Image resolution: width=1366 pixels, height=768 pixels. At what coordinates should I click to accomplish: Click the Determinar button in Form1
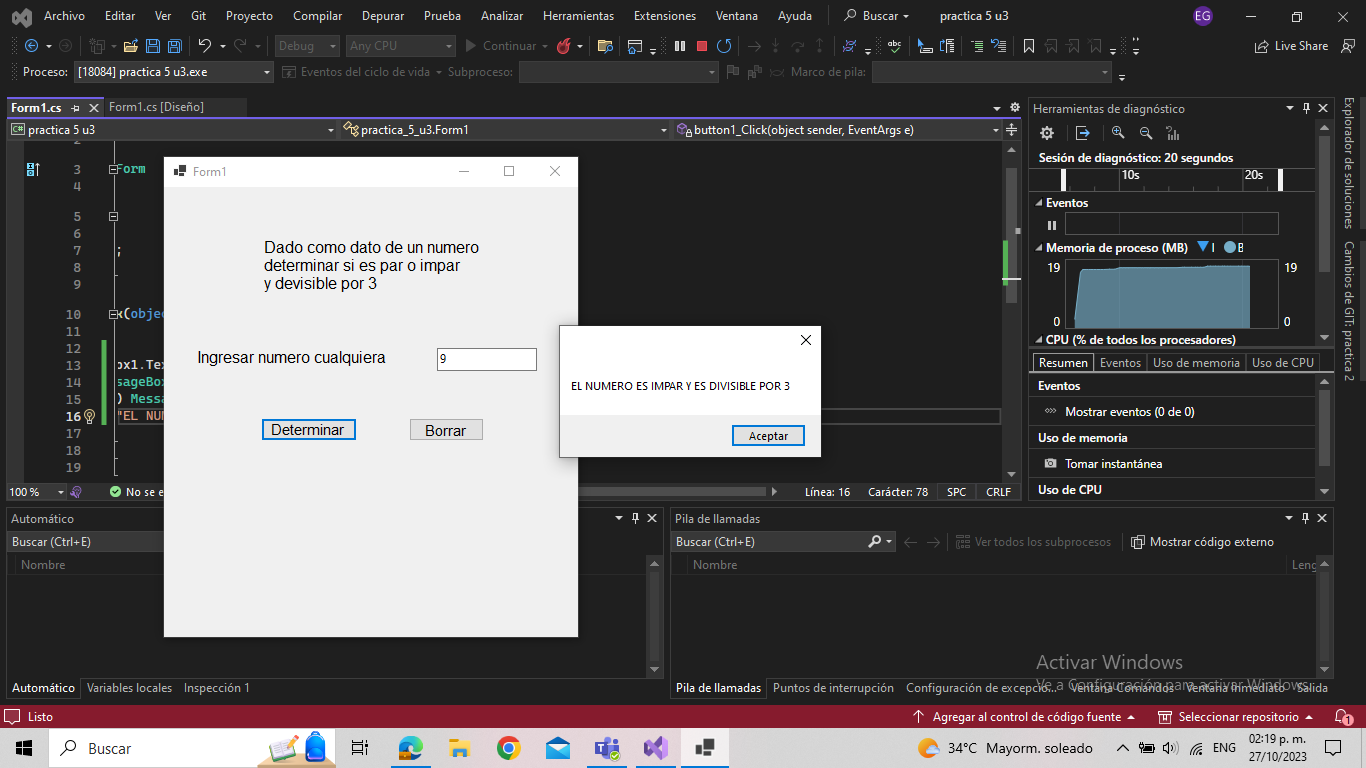pos(308,430)
